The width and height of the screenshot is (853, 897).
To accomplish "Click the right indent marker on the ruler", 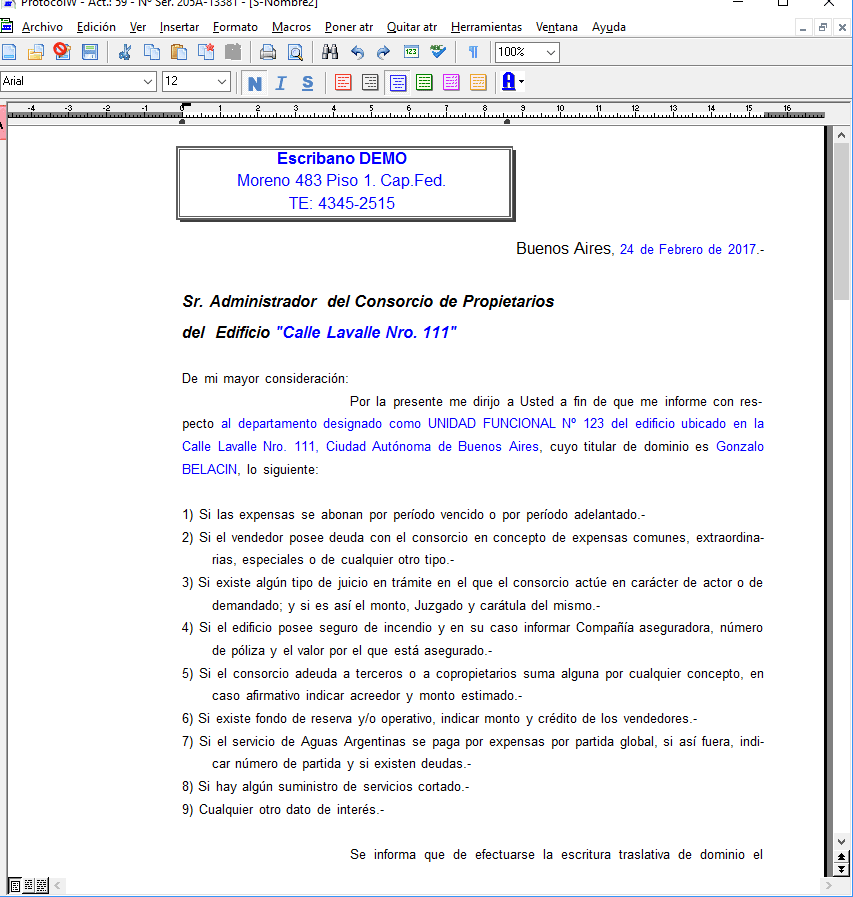I will pyautogui.click(x=507, y=121).
